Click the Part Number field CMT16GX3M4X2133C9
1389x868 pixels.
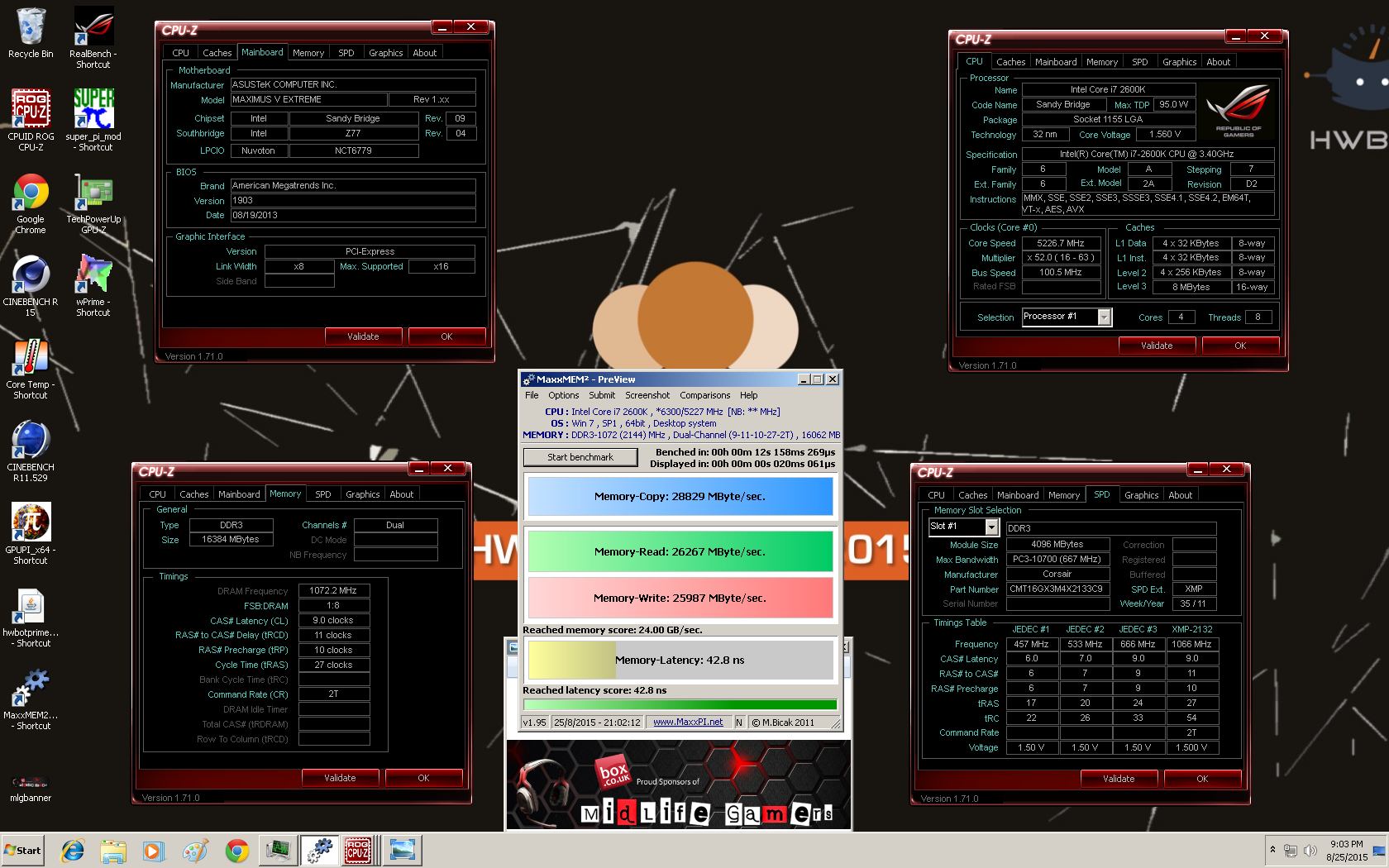pos(1057,589)
